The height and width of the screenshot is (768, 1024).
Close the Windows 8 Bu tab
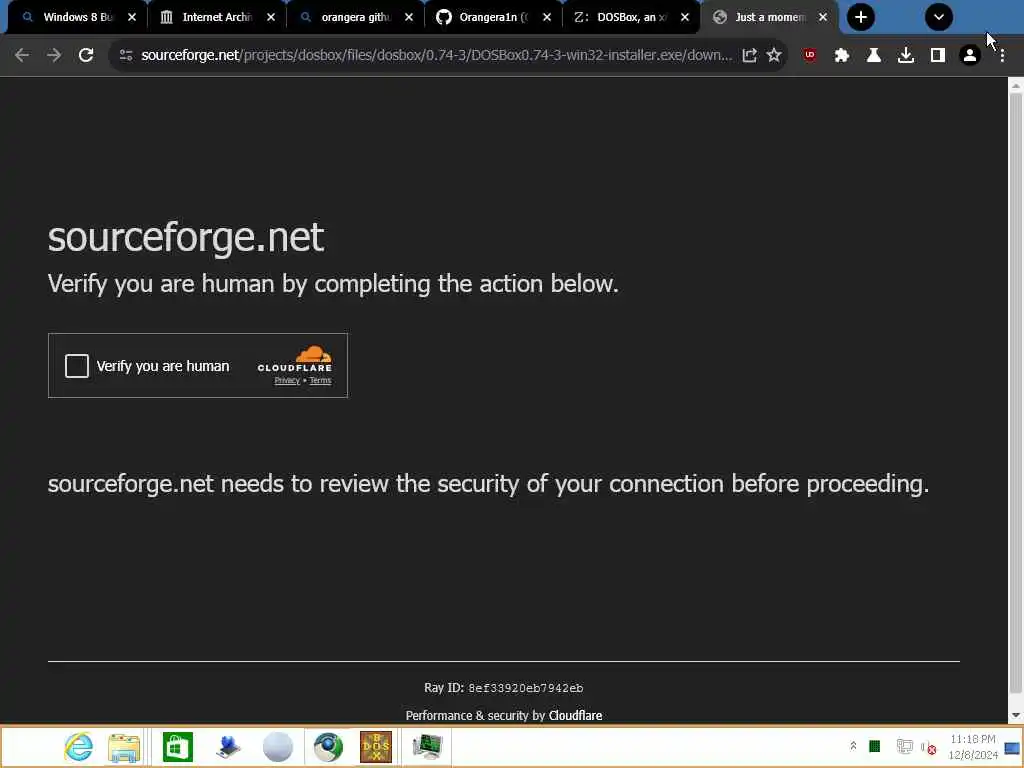pyautogui.click(x=132, y=17)
